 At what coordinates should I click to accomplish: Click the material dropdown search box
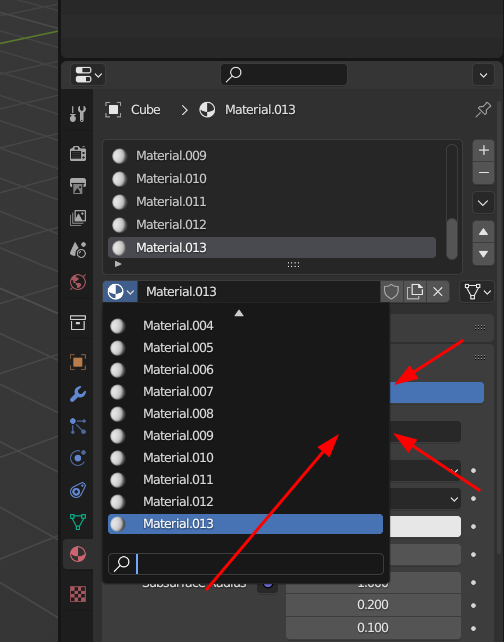point(246,564)
